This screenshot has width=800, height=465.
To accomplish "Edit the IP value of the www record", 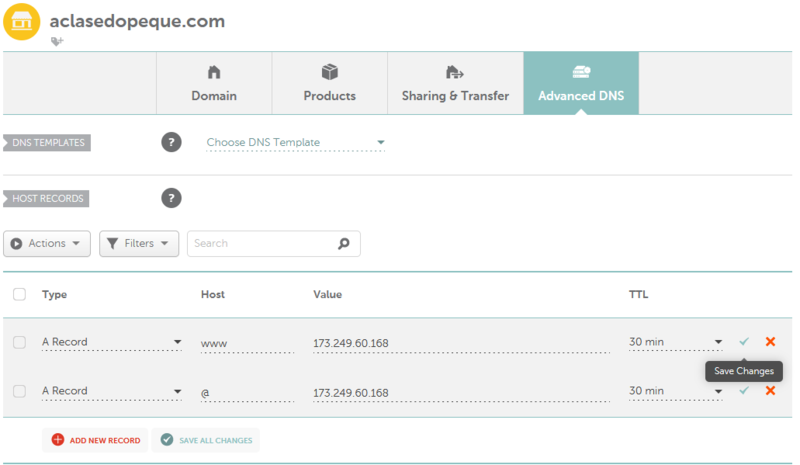I will click(461, 343).
